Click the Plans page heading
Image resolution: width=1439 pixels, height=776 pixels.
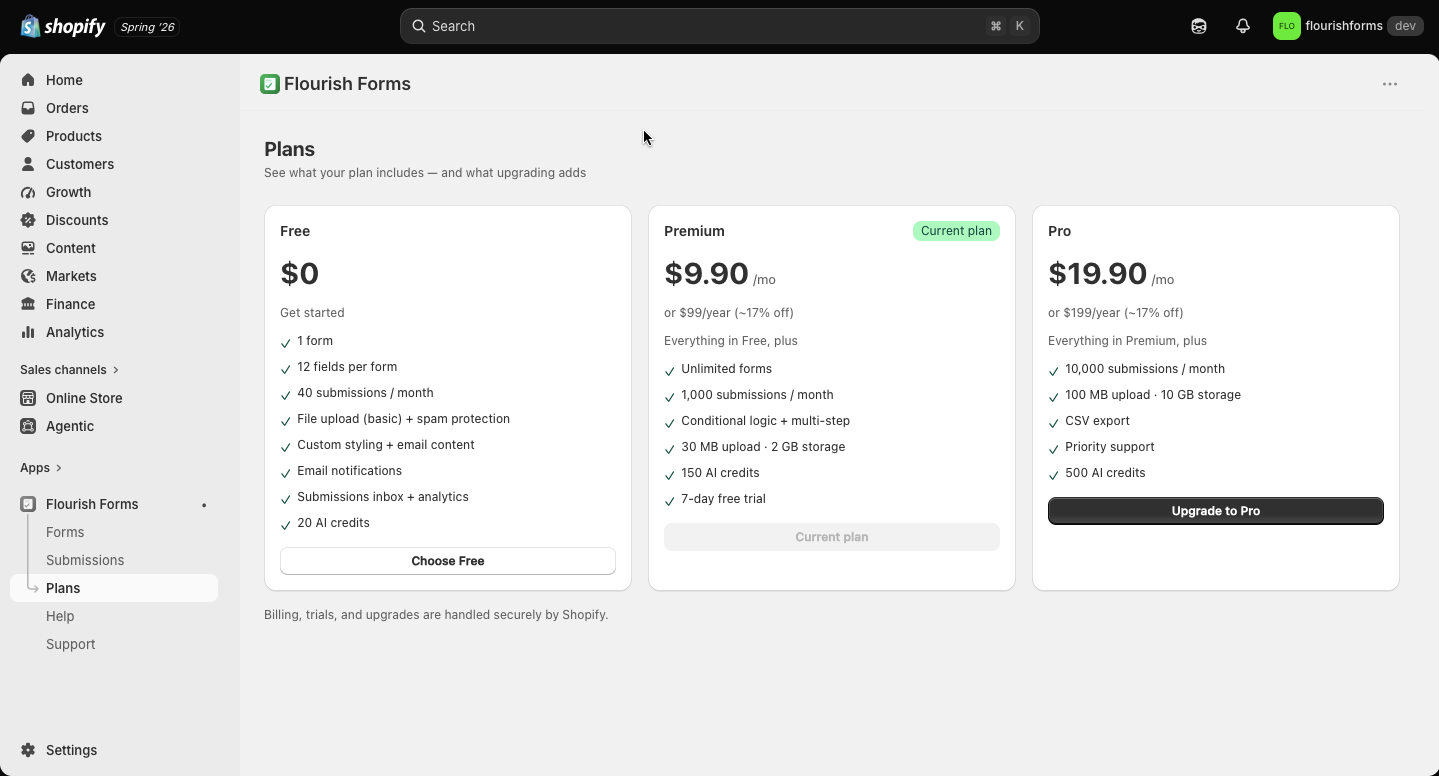(x=289, y=149)
